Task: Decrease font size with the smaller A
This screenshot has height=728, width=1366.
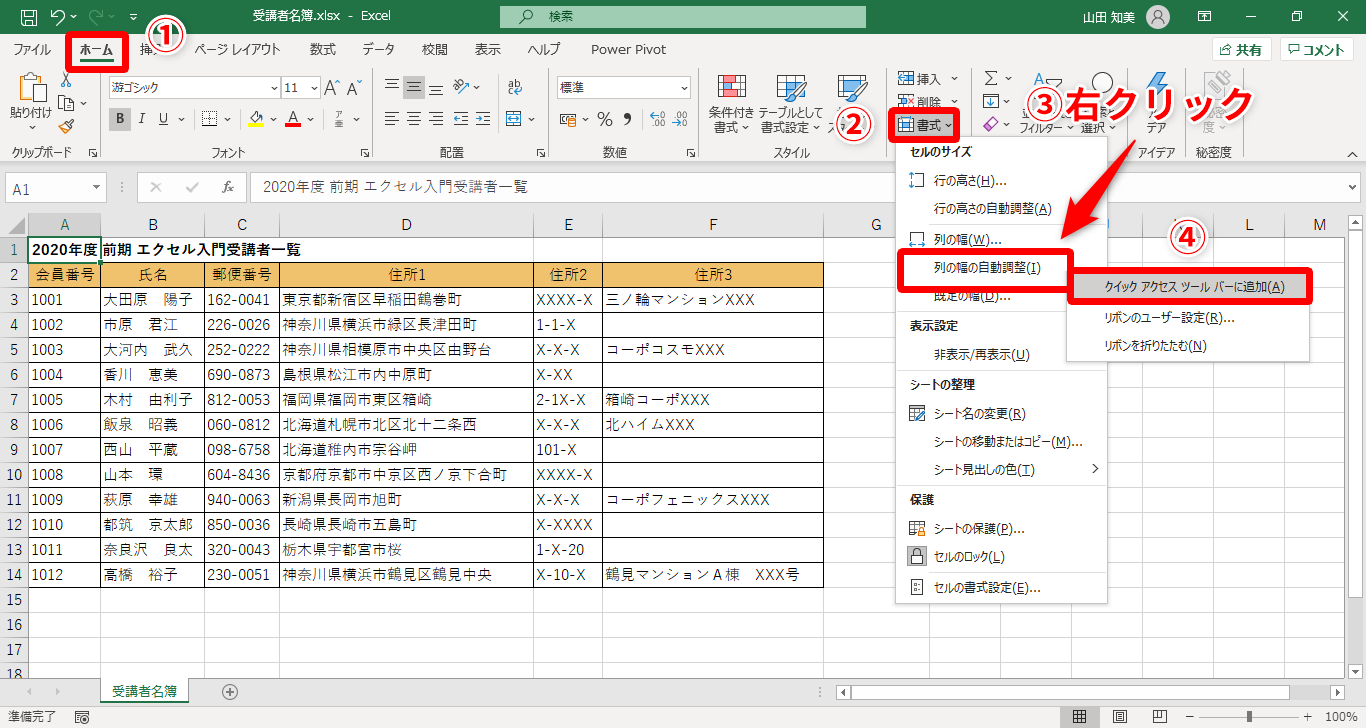Action: click(354, 87)
